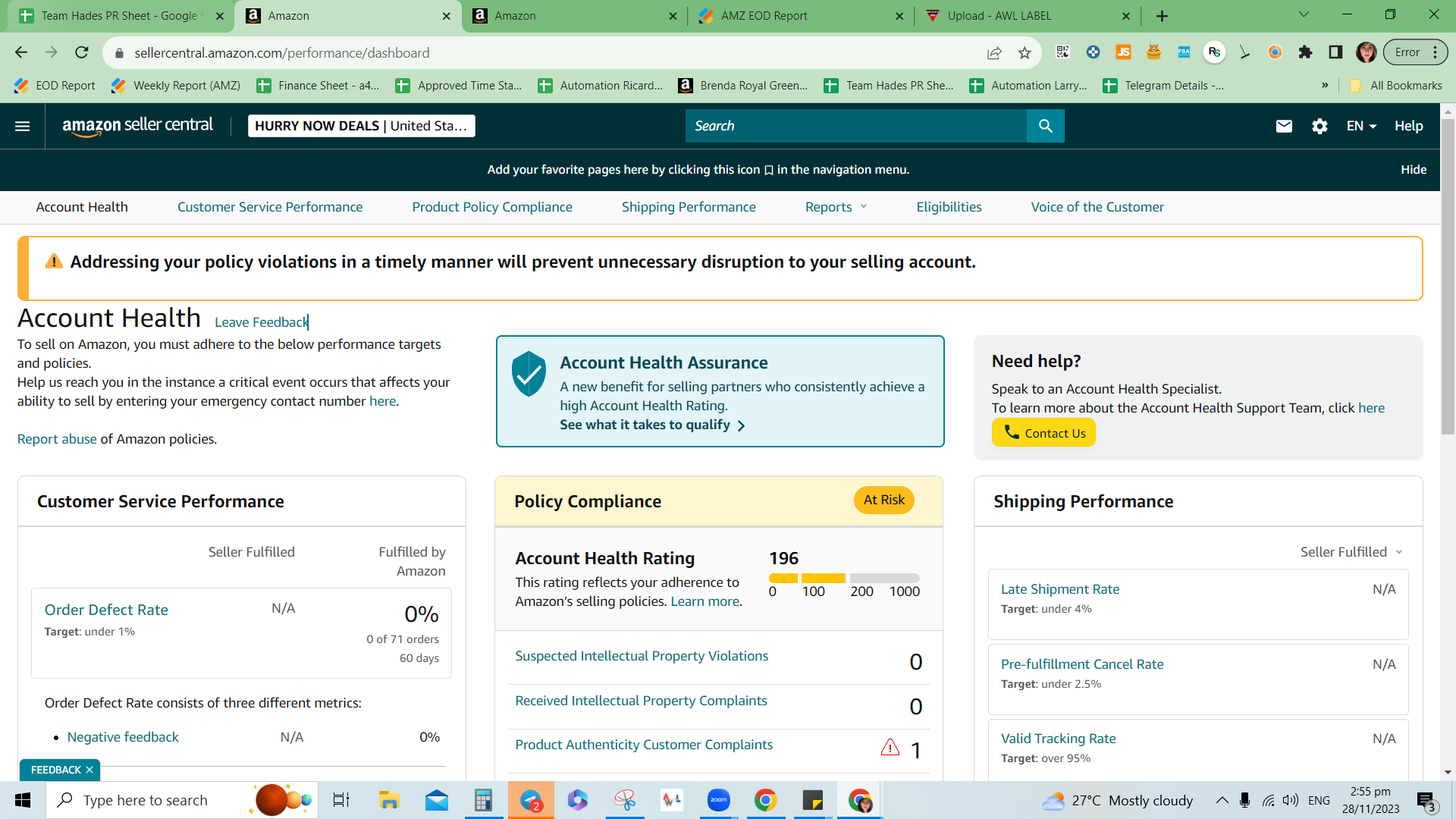
Task: Open the Chrome Extensions puzzle icon
Action: tap(1305, 52)
